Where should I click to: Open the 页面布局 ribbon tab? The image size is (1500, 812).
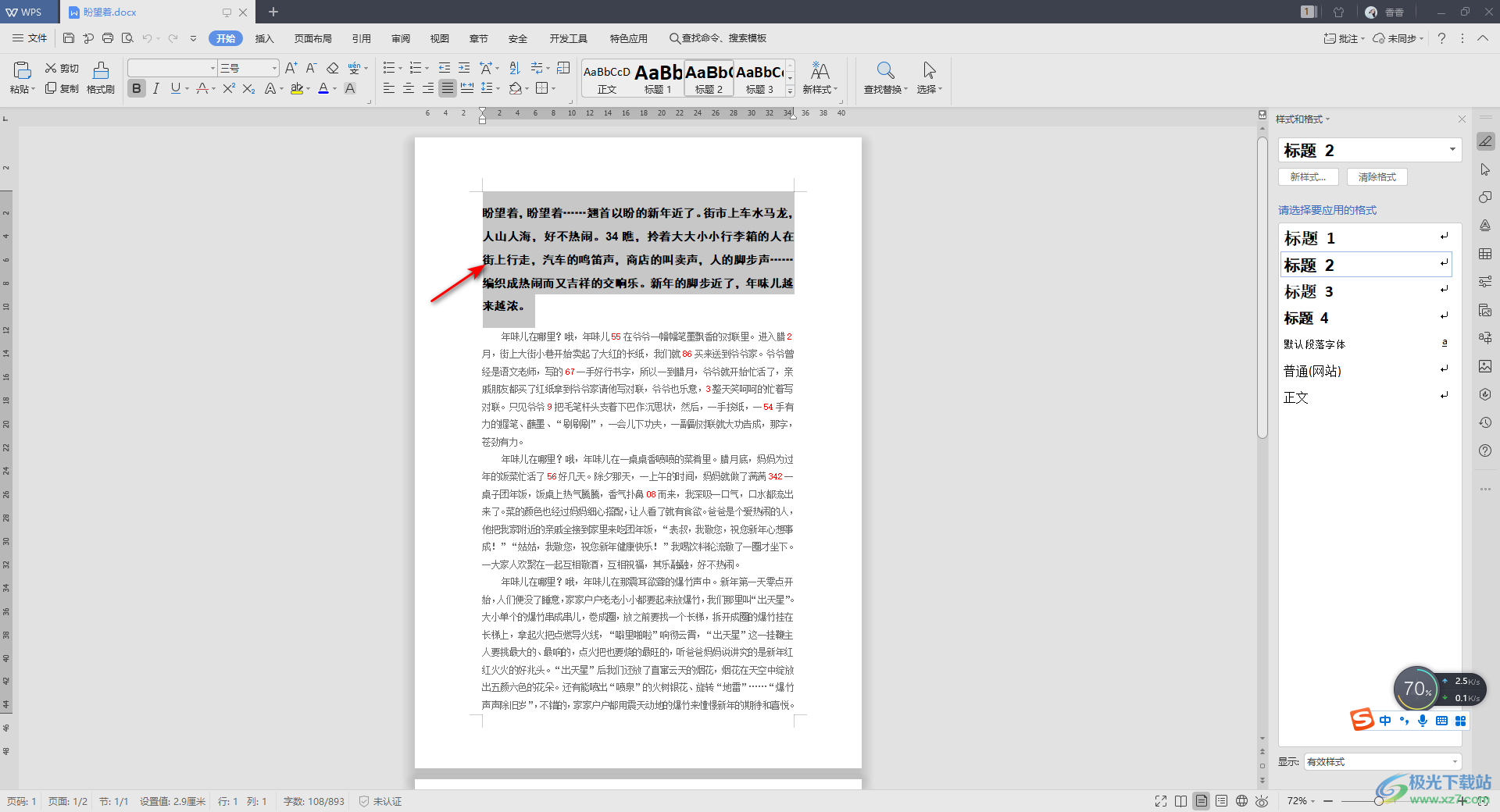313,38
